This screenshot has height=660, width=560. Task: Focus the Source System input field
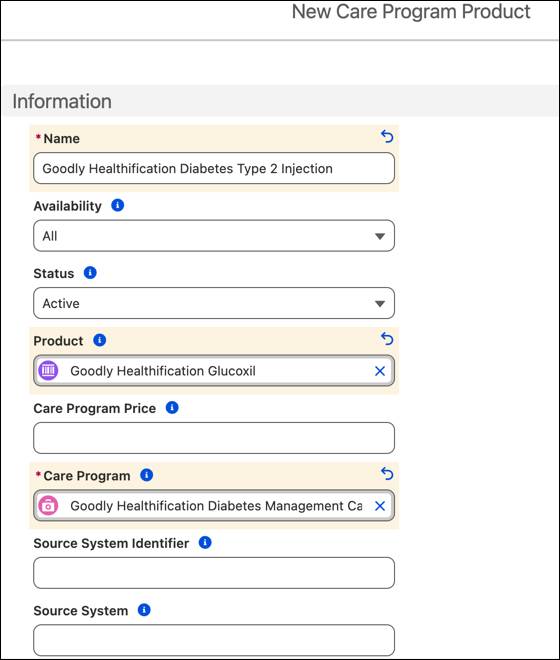pyautogui.click(x=214, y=640)
